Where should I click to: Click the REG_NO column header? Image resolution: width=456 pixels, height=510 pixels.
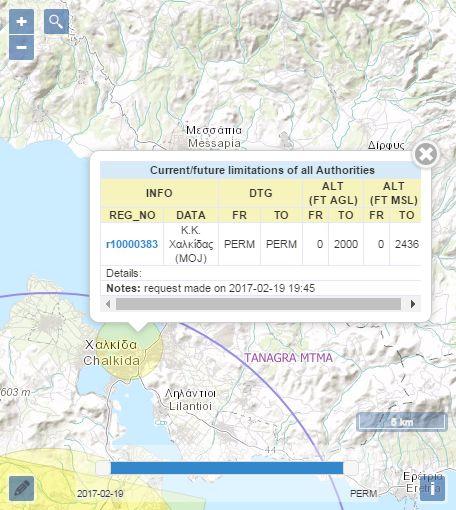tap(132, 215)
